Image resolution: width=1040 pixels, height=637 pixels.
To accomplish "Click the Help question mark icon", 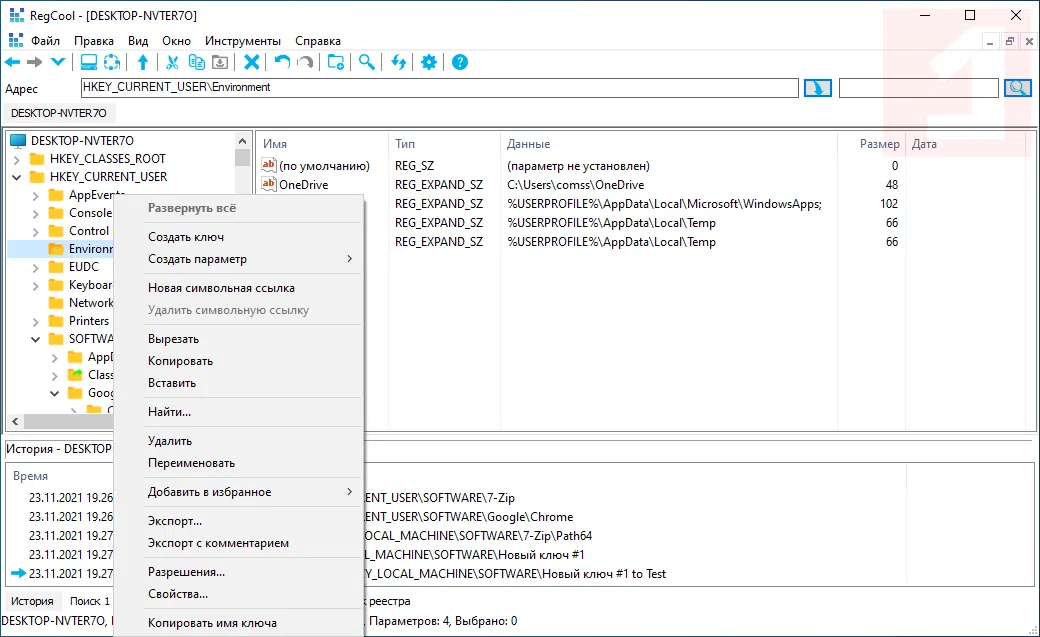I will [x=460, y=63].
